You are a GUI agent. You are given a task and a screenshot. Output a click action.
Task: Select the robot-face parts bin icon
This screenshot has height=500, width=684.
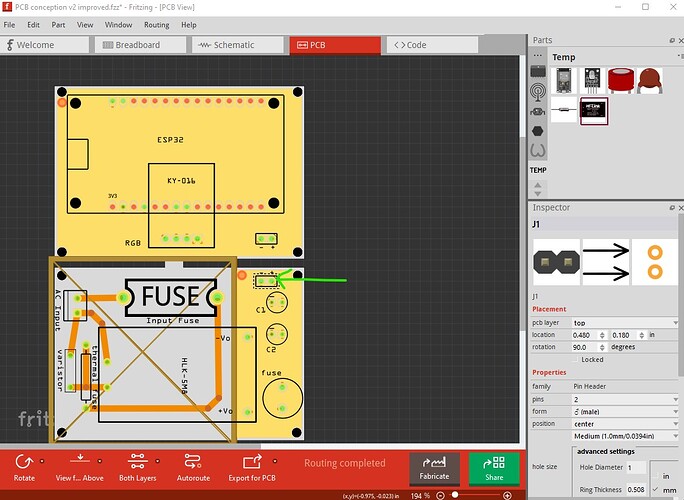pyautogui.click(x=538, y=112)
